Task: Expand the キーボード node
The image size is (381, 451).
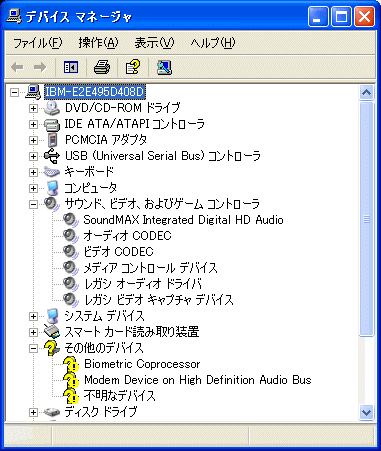Action: coord(33,172)
